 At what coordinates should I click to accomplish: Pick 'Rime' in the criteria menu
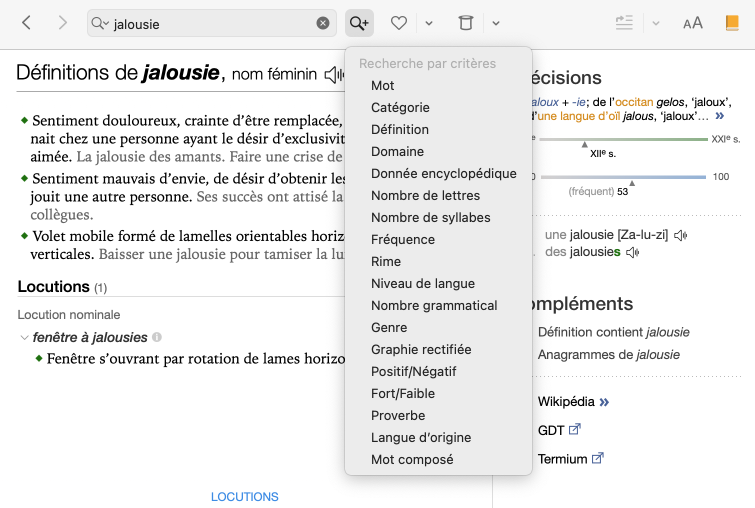pyautogui.click(x=385, y=261)
